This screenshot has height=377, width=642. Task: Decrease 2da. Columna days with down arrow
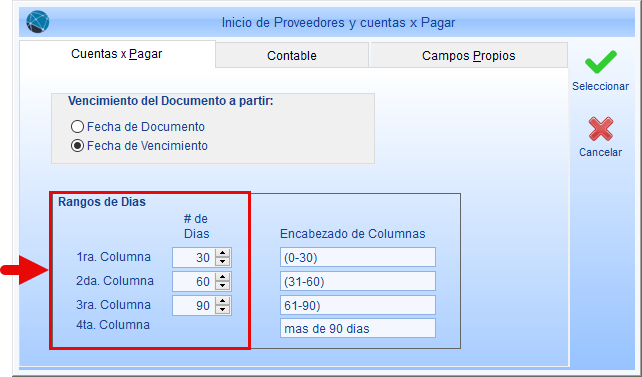click(x=223, y=286)
